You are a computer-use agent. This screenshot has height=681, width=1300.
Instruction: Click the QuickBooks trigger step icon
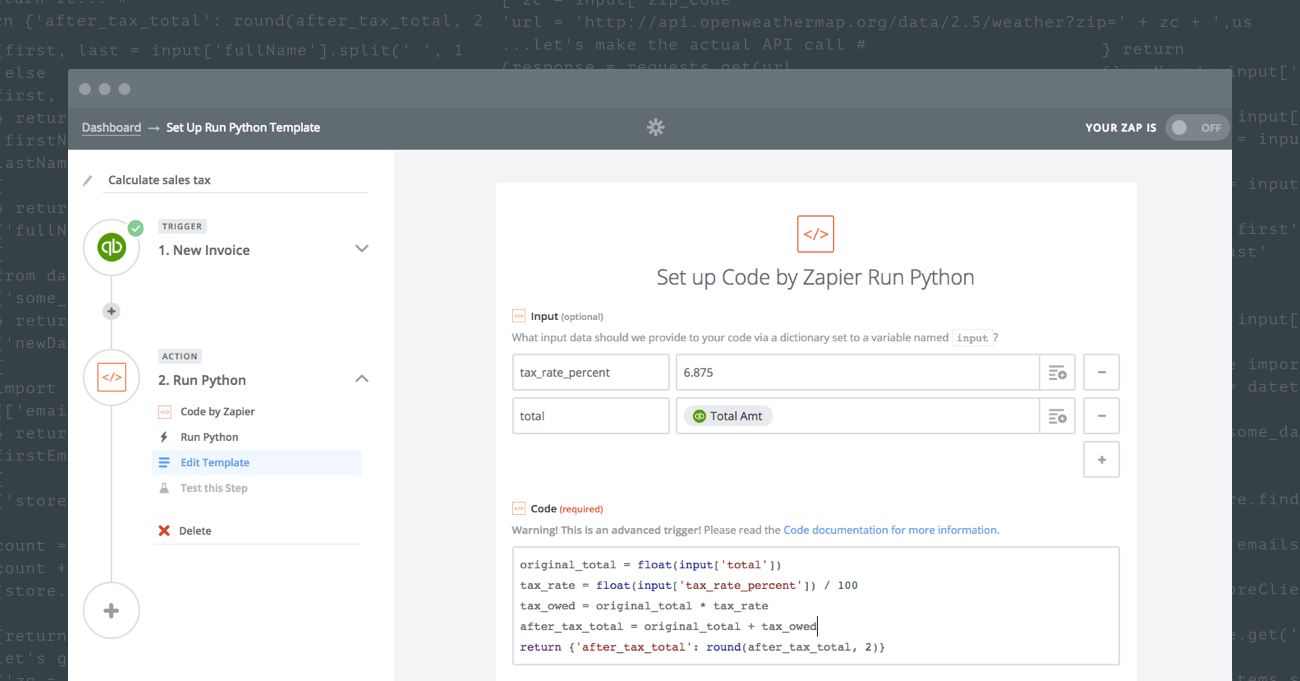111,248
